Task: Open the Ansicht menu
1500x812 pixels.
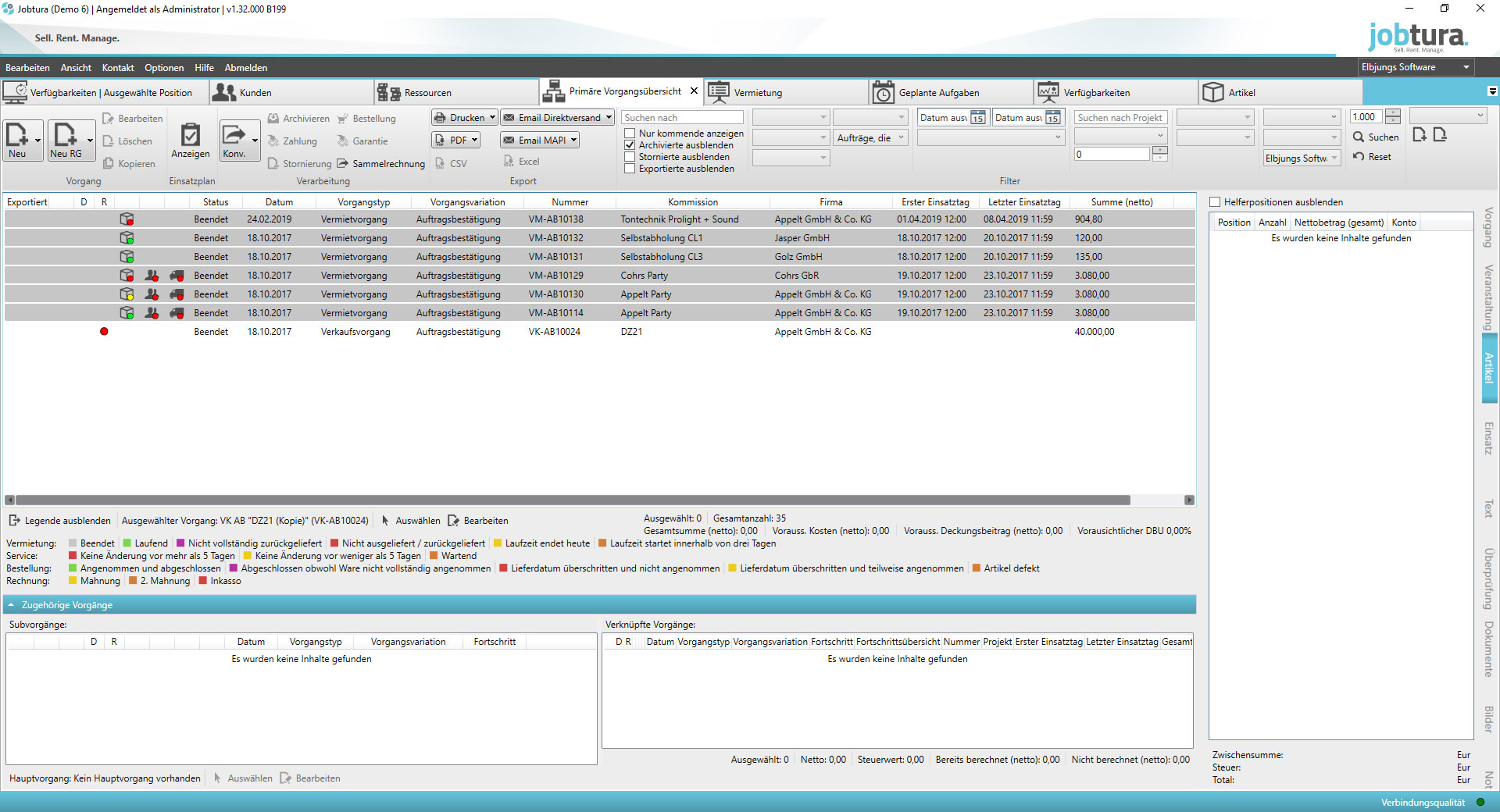Action: tap(76, 68)
